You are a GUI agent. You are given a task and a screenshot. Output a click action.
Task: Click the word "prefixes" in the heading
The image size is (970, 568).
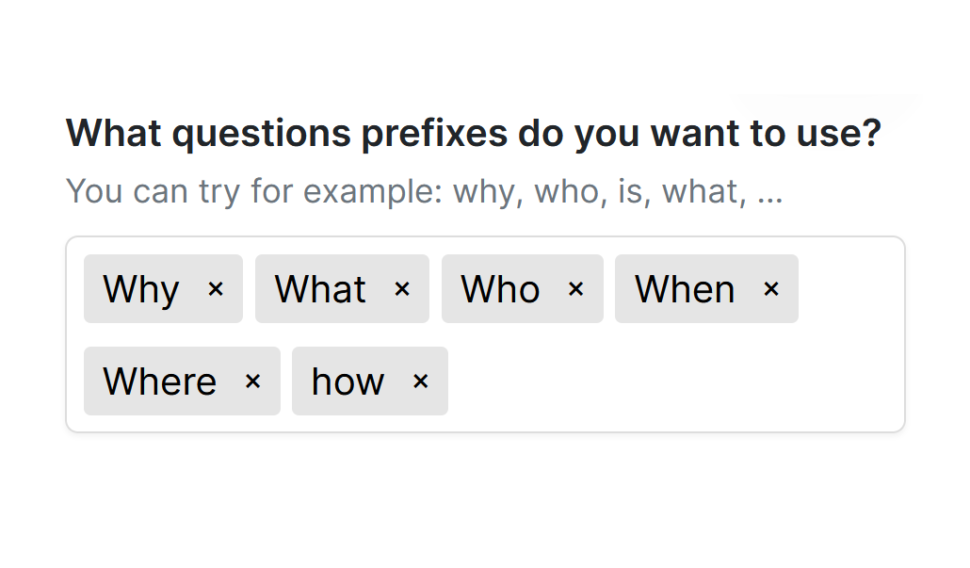[434, 133]
